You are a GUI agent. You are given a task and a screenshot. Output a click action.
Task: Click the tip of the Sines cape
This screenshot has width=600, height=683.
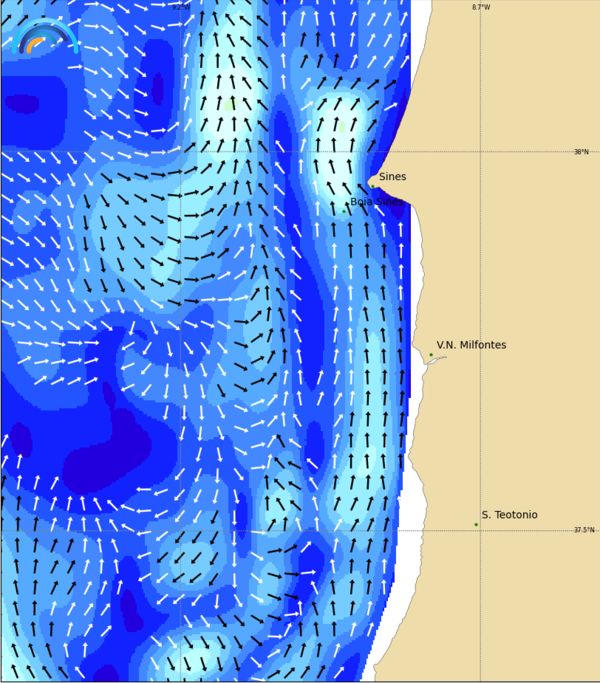pyautogui.click(x=369, y=183)
